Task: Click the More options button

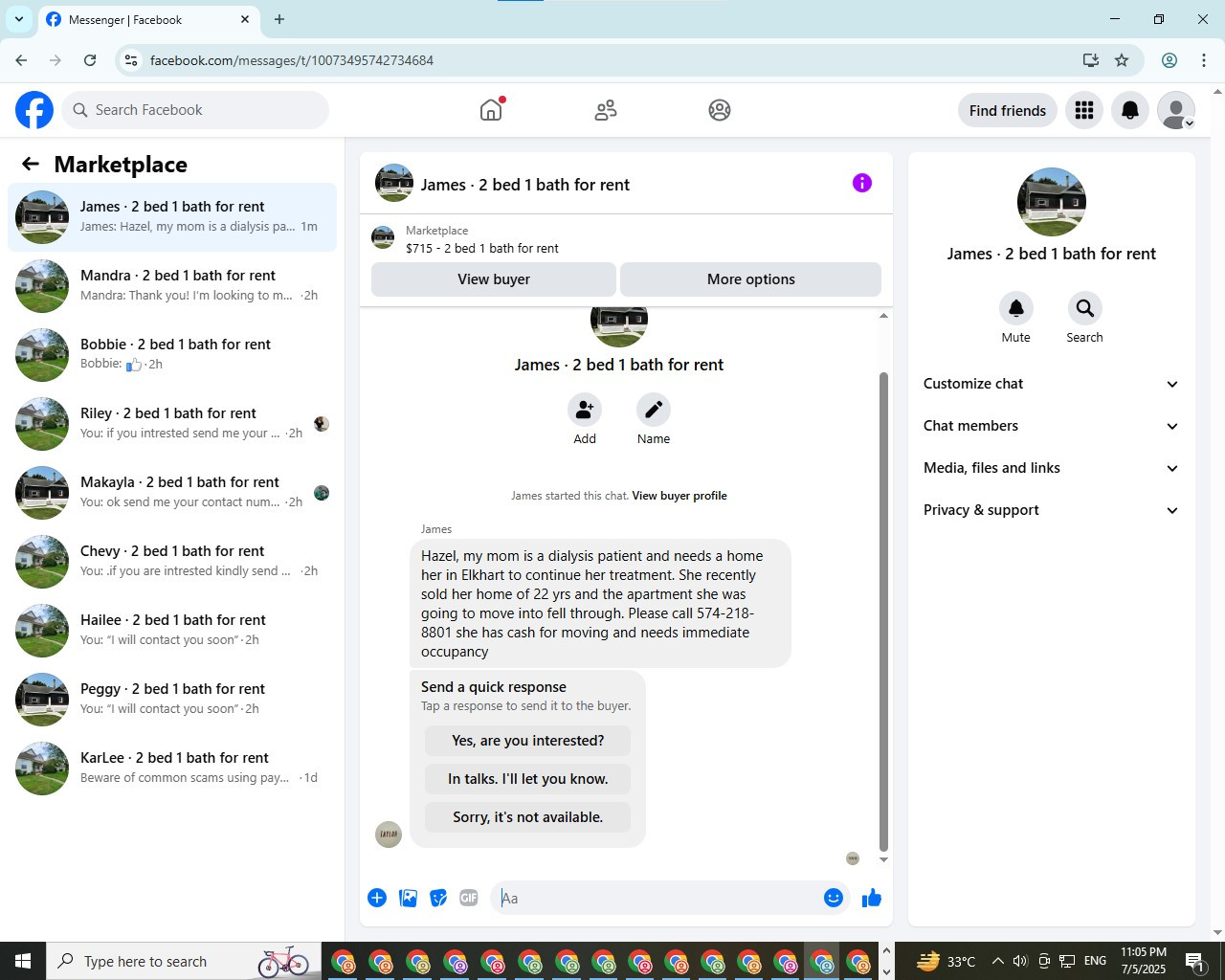Action: (x=751, y=279)
